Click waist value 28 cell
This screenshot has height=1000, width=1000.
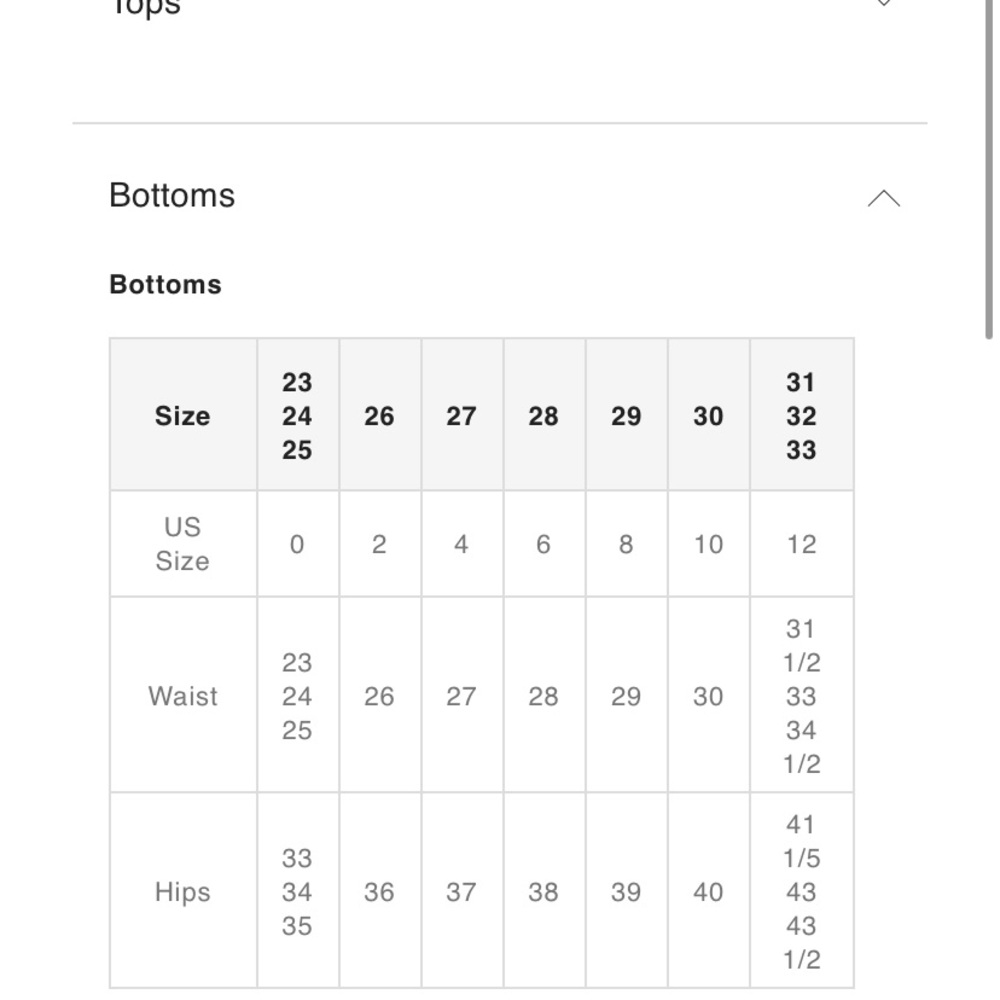point(544,696)
